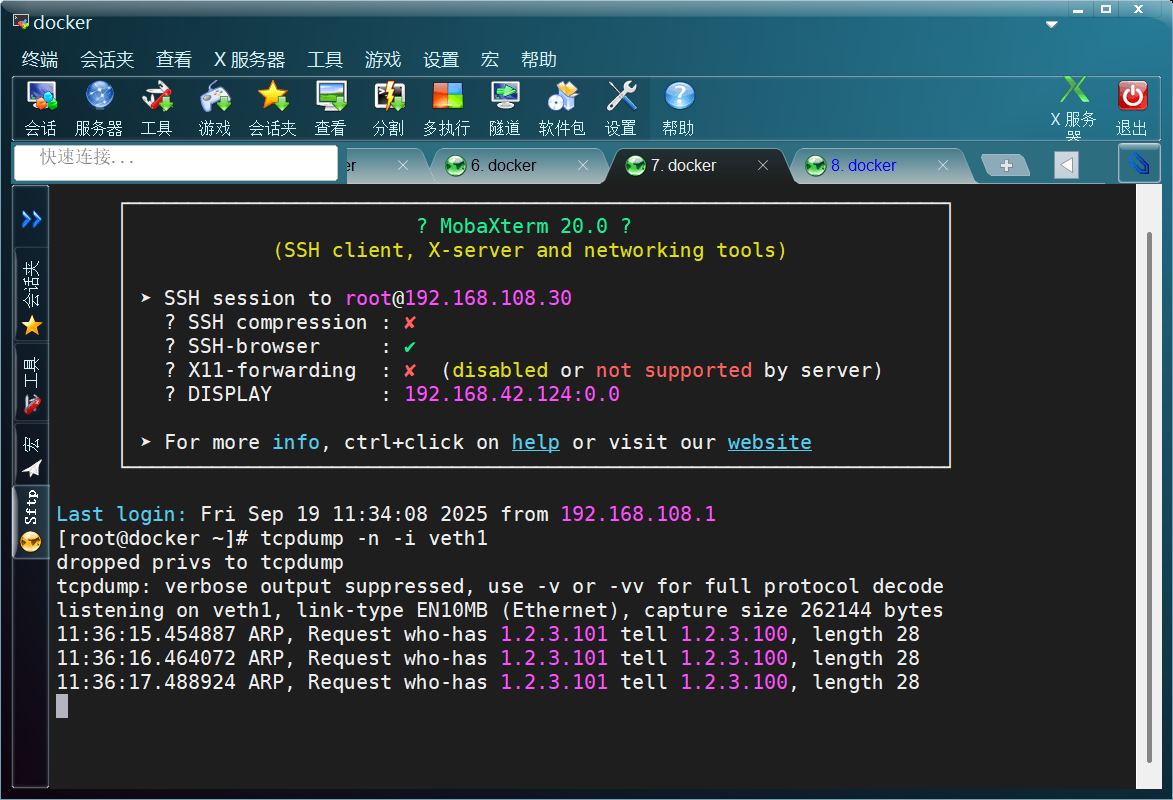
Task: Click the MobaXterm 20.0 banner title
Action: point(524,226)
